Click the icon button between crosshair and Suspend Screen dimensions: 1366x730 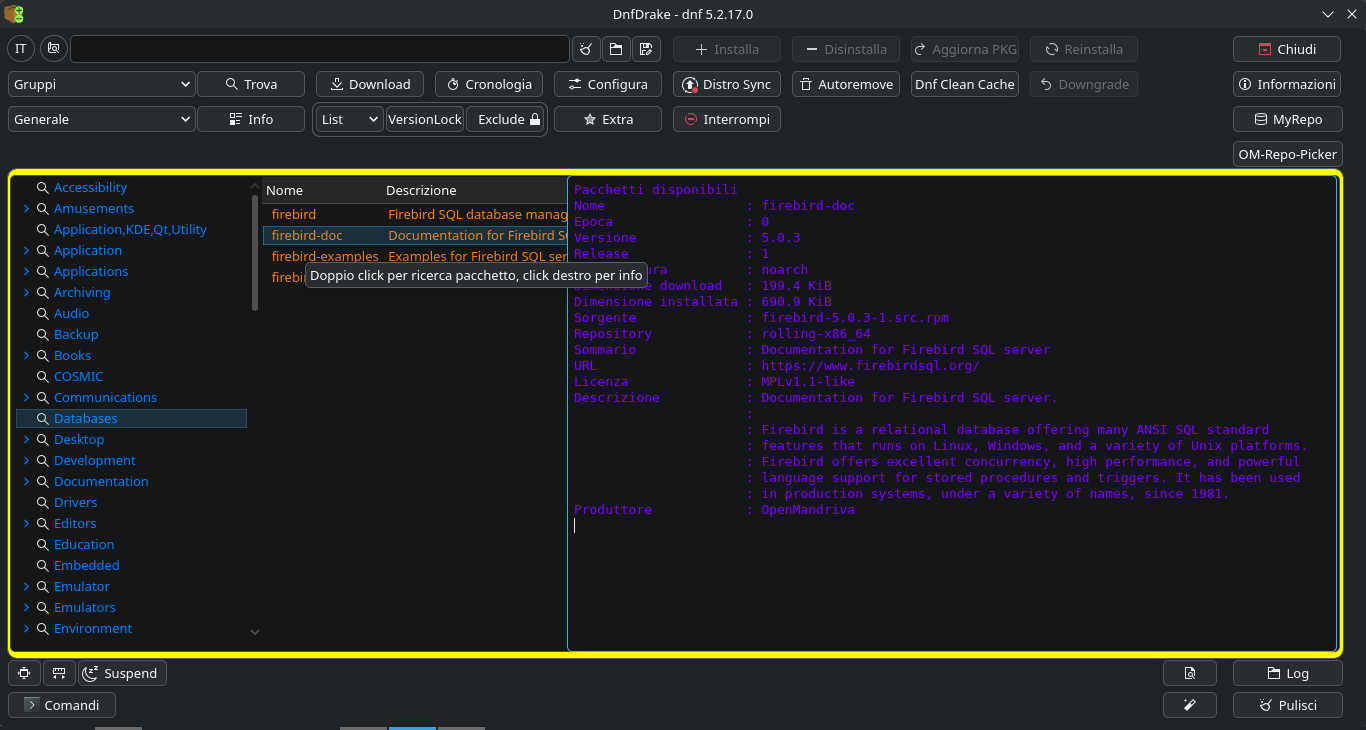click(59, 673)
